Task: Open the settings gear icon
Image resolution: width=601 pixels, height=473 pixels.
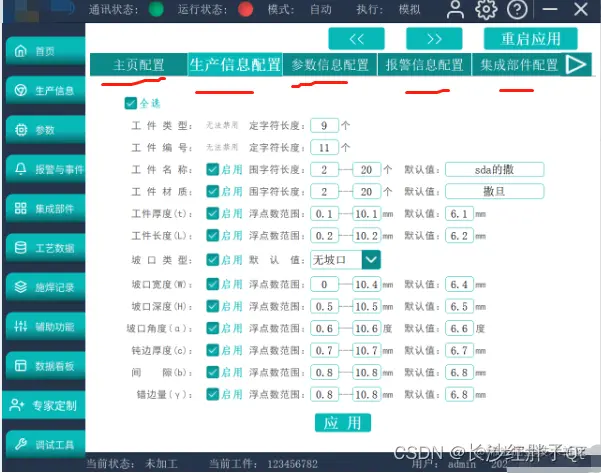Action: point(486,10)
